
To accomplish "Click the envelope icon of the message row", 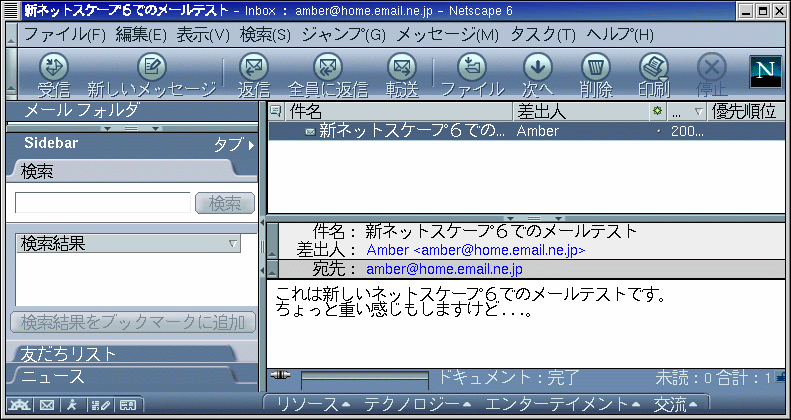I will (310, 132).
